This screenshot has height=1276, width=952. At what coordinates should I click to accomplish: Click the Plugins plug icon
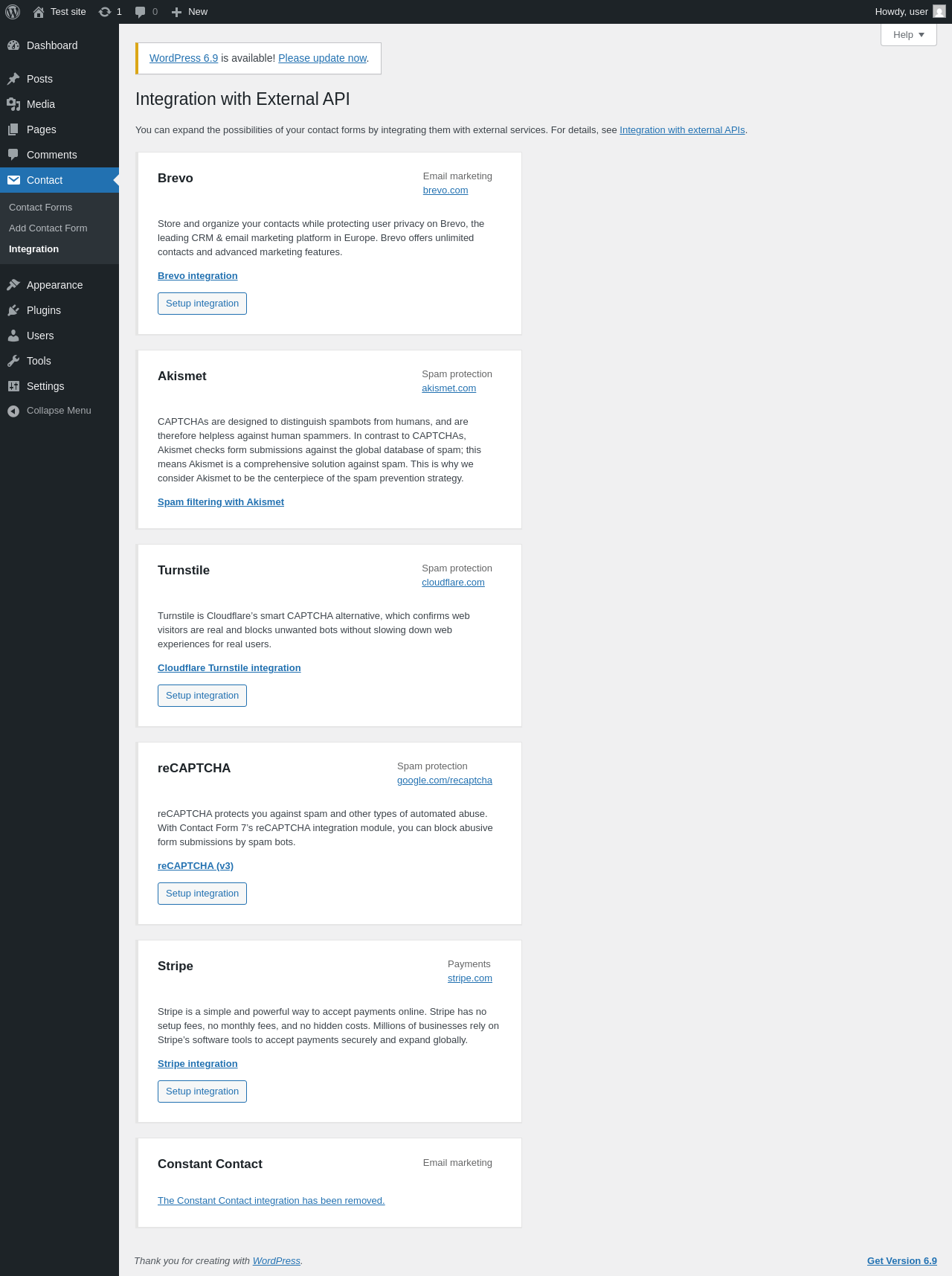pyautogui.click(x=13, y=310)
